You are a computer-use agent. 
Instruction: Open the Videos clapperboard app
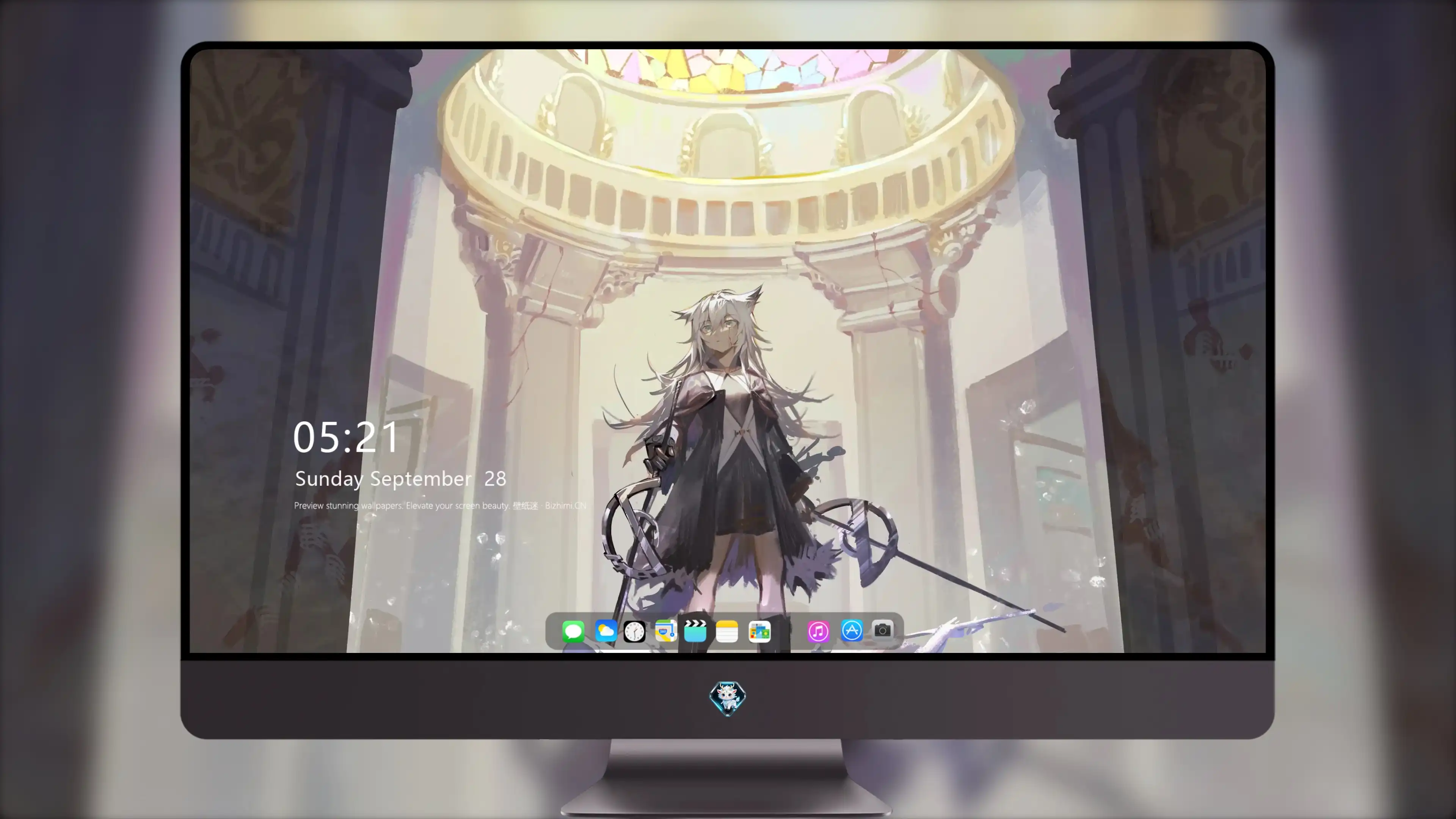click(x=695, y=631)
